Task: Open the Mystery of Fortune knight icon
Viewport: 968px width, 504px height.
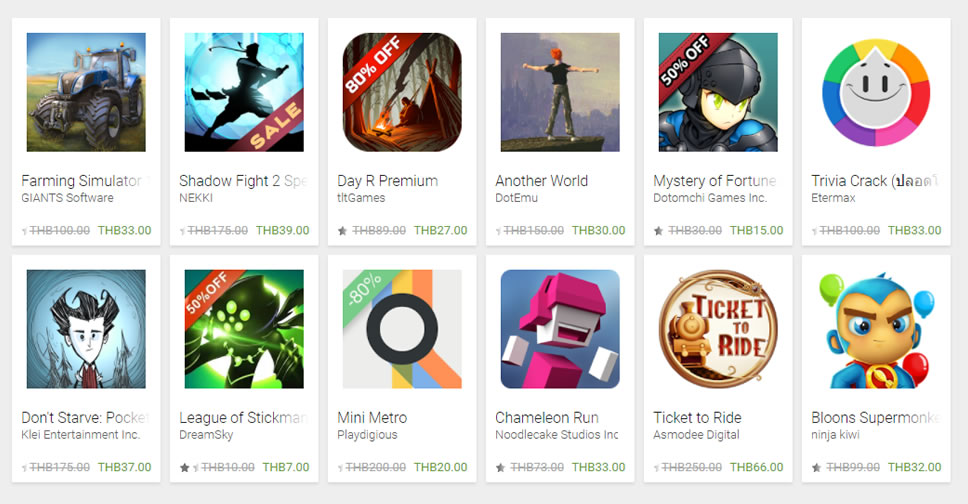Action: click(x=718, y=92)
